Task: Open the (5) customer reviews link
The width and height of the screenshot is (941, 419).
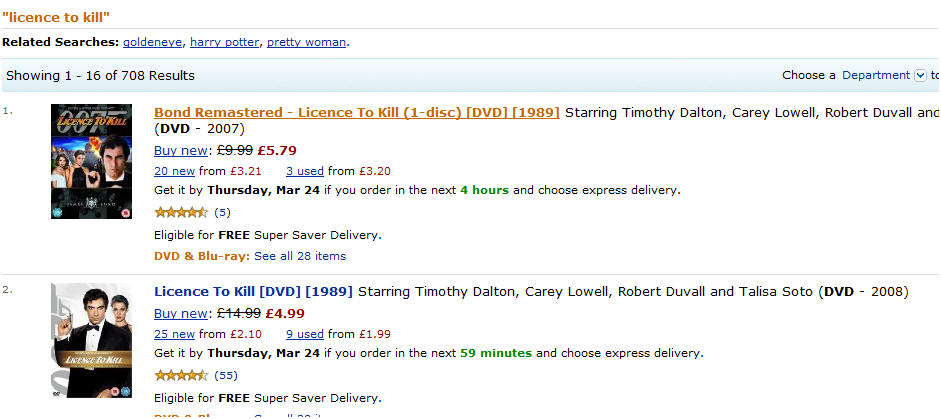Action: (x=222, y=213)
